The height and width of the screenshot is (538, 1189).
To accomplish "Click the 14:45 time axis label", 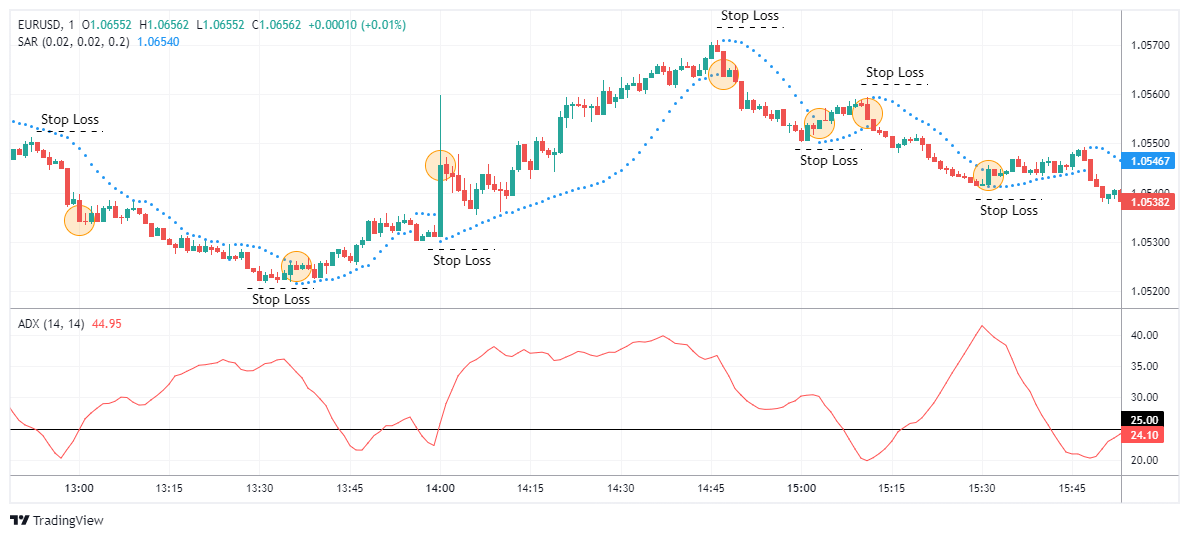I will point(711,489).
